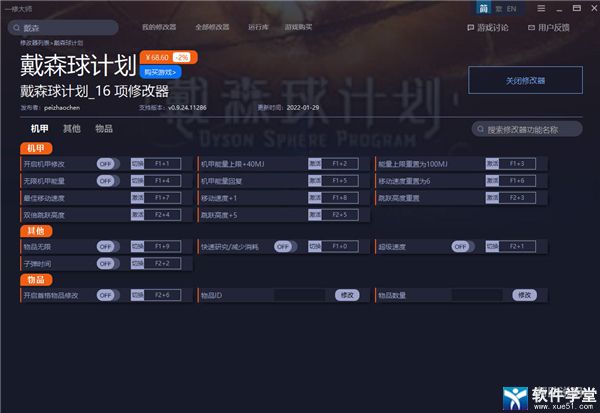The image size is (600, 413).
Task: Open 运行库 in top navigation
Action: click(258, 27)
